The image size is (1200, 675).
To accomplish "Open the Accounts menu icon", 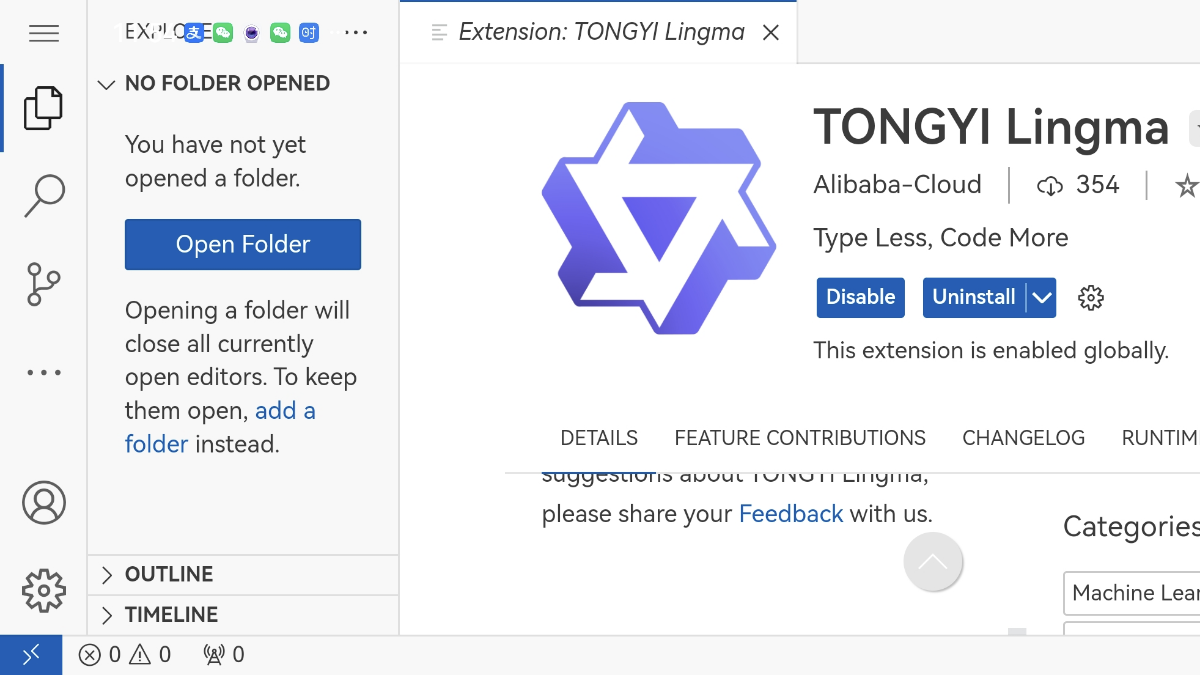I will [44, 503].
